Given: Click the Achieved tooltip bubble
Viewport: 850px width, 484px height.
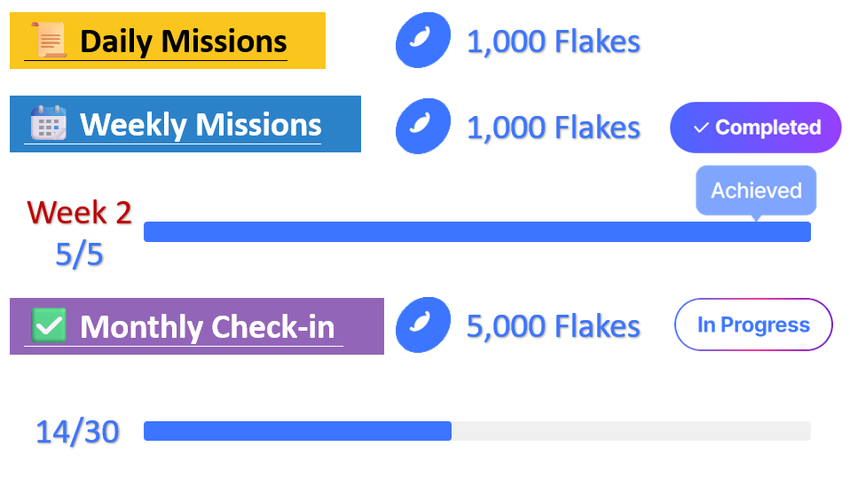Looking at the screenshot, I should 756,190.
